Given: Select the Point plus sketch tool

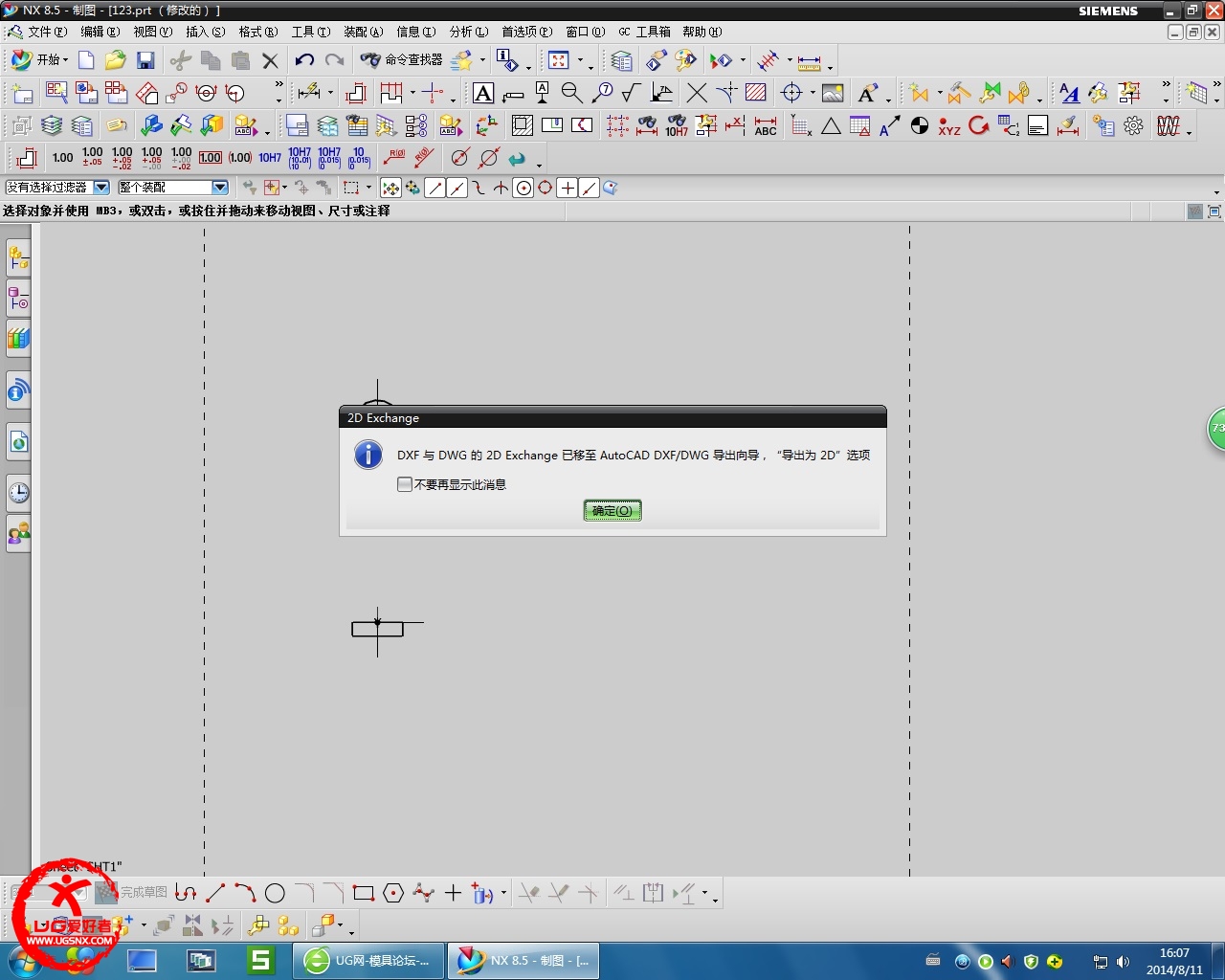Looking at the screenshot, I should click(x=453, y=893).
